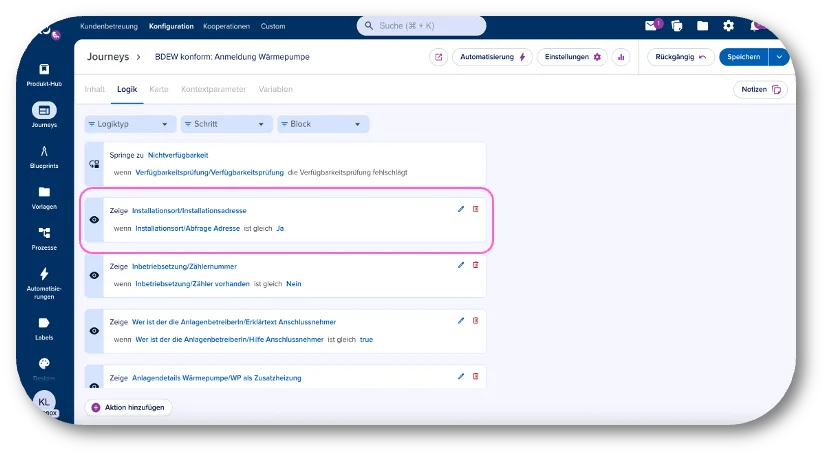Screen dimensions: 827x456
Task: Click the Suche search field
Action: pyautogui.click(x=421, y=25)
